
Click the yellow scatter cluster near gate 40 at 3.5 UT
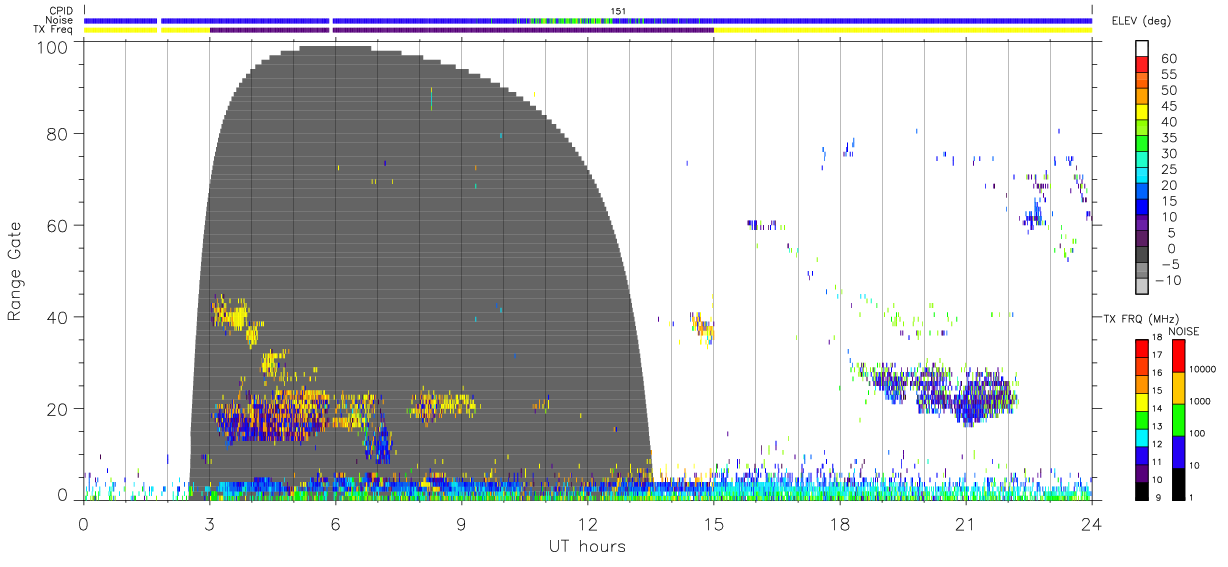point(232,315)
